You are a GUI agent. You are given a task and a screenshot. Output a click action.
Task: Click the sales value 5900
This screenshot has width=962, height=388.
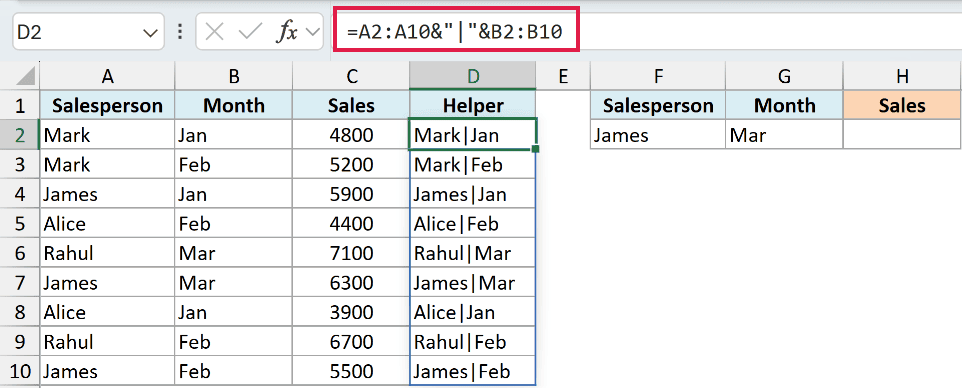point(352,194)
